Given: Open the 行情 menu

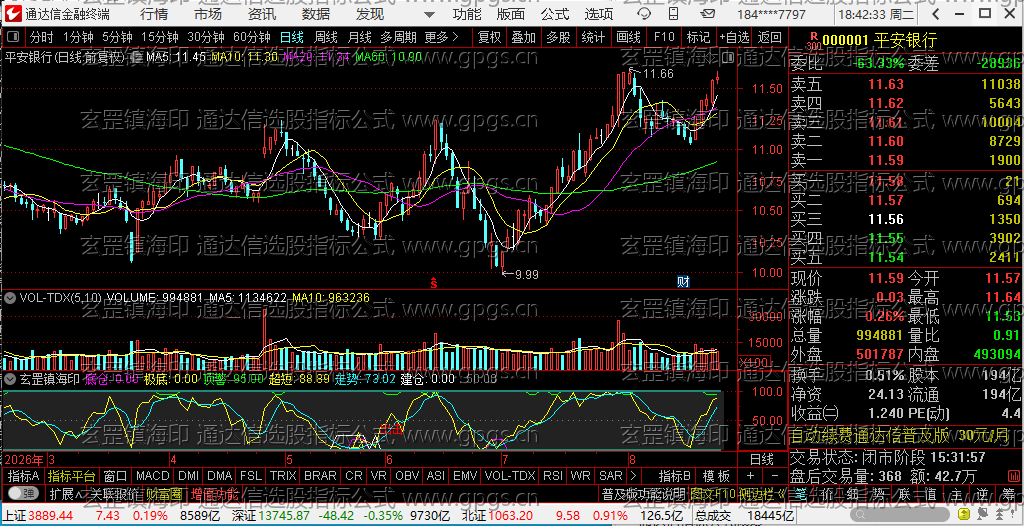Looking at the screenshot, I should coord(153,14).
